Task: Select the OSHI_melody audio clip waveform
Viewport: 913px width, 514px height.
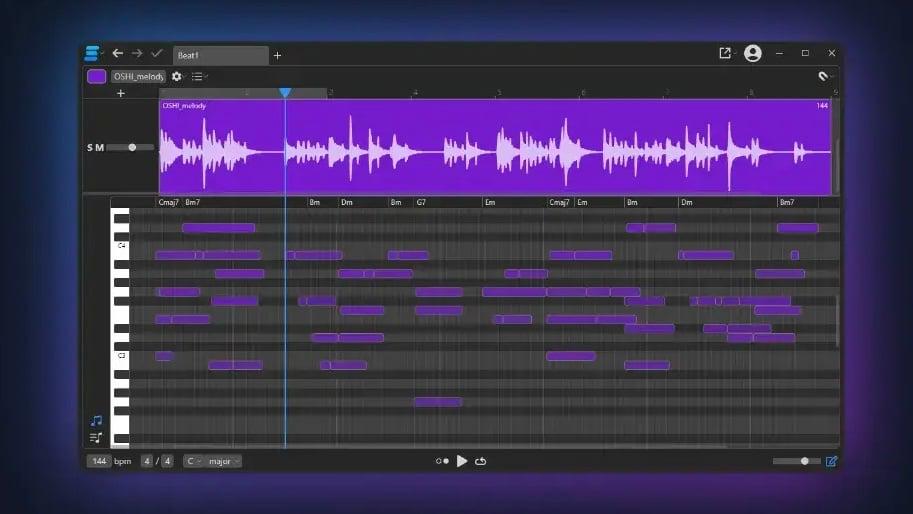Action: [495, 147]
